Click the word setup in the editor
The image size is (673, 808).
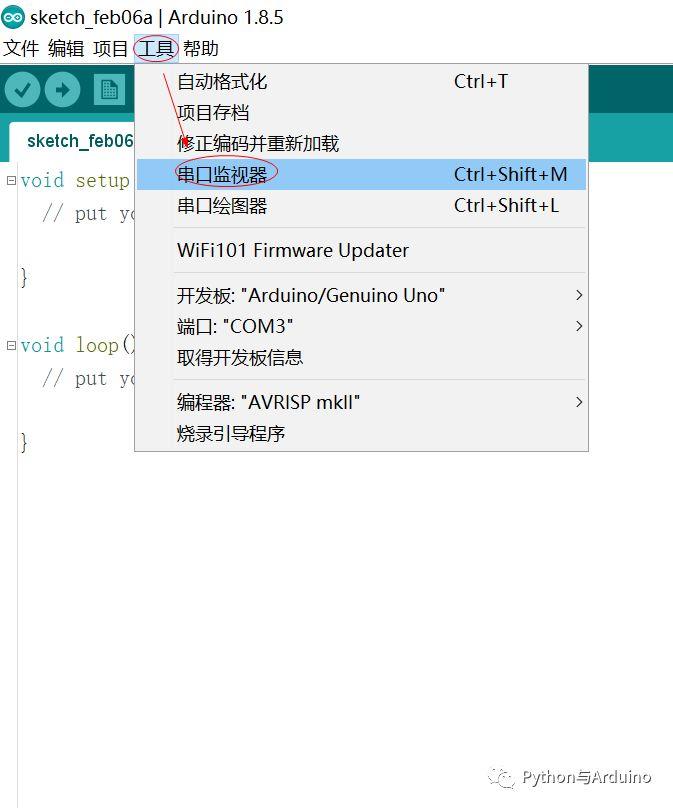pyautogui.click(x=103, y=181)
